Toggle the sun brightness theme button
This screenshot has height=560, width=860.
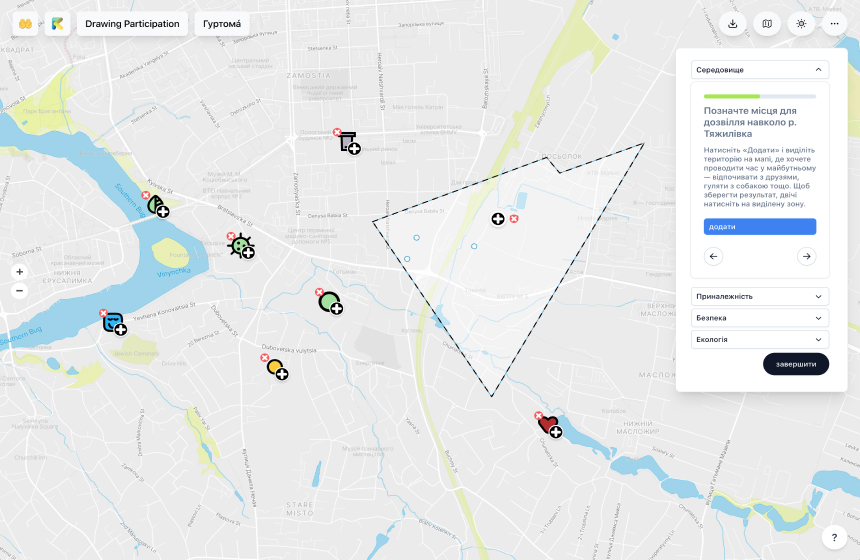coord(801,24)
